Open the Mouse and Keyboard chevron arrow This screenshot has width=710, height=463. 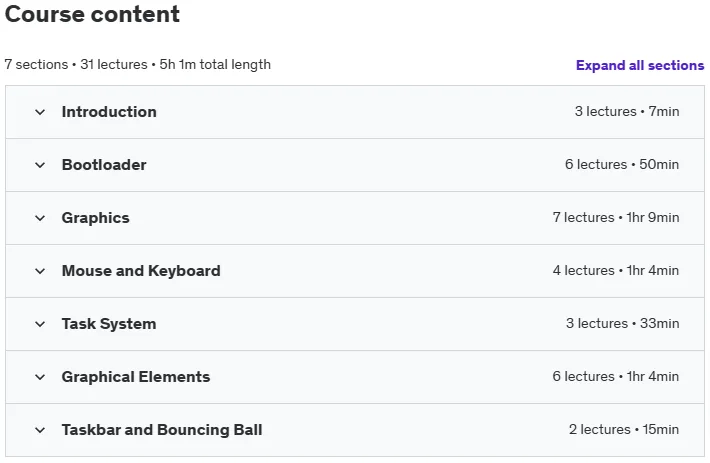tap(40, 271)
